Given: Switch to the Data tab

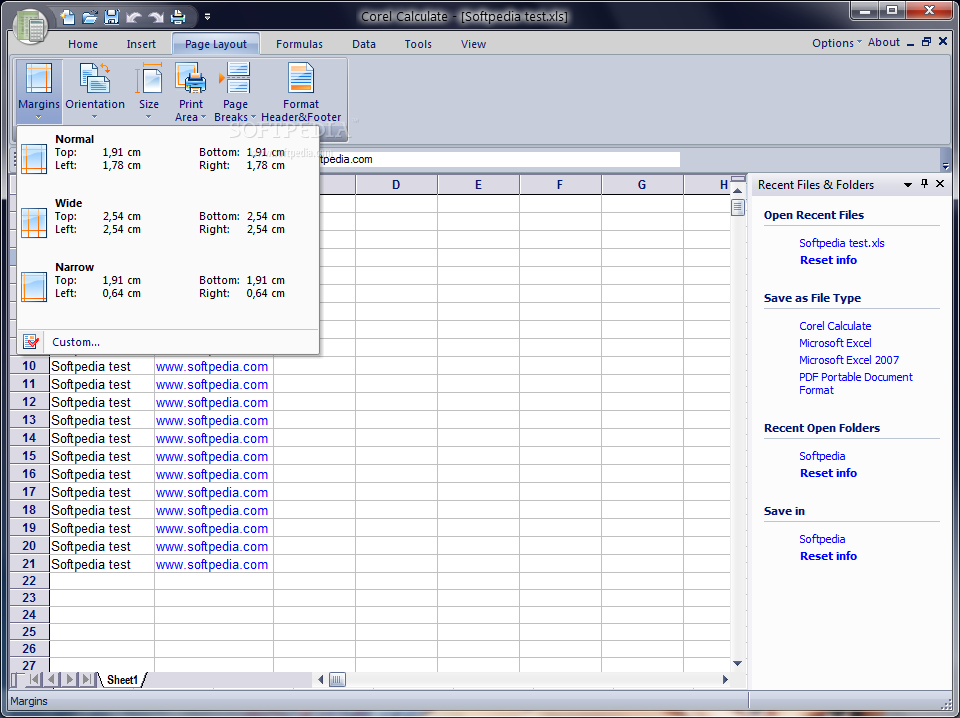Looking at the screenshot, I should (364, 44).
